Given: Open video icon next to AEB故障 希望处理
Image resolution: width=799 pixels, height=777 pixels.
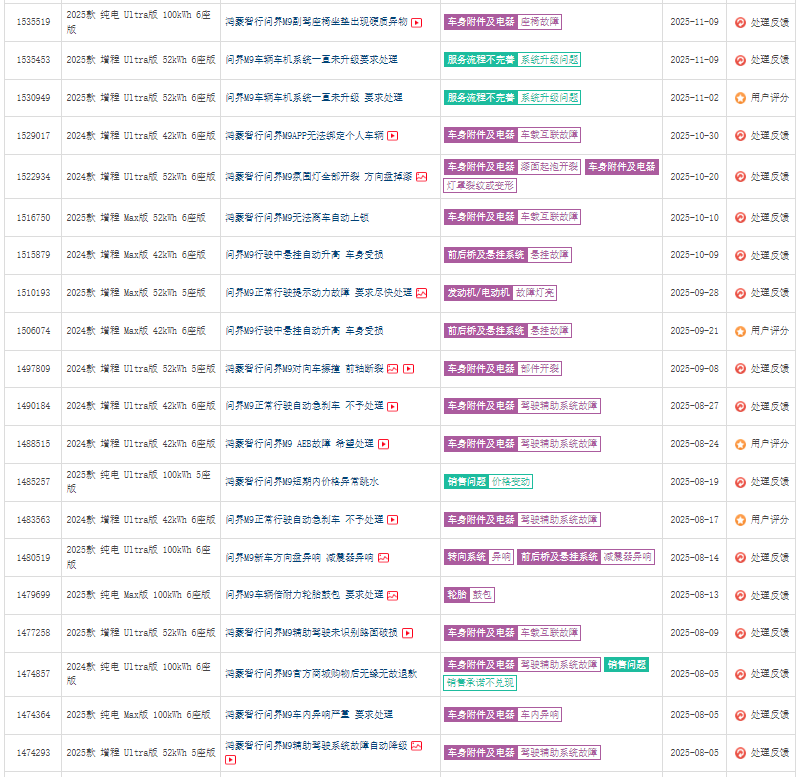Looking at the screenshot, I should click(384, 444).
